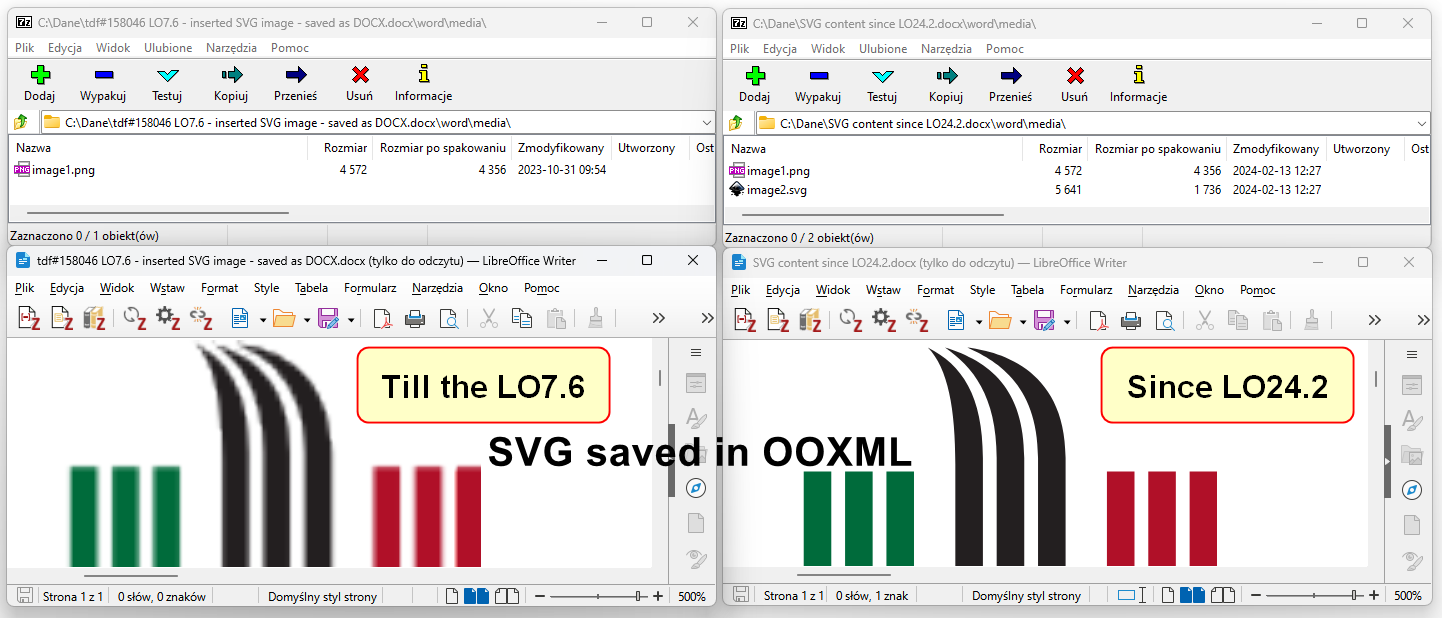Screen dimensions: 1442x618
Task: Click Kopiuj icon in left 7-Zip window
Action: coord(231,74)
